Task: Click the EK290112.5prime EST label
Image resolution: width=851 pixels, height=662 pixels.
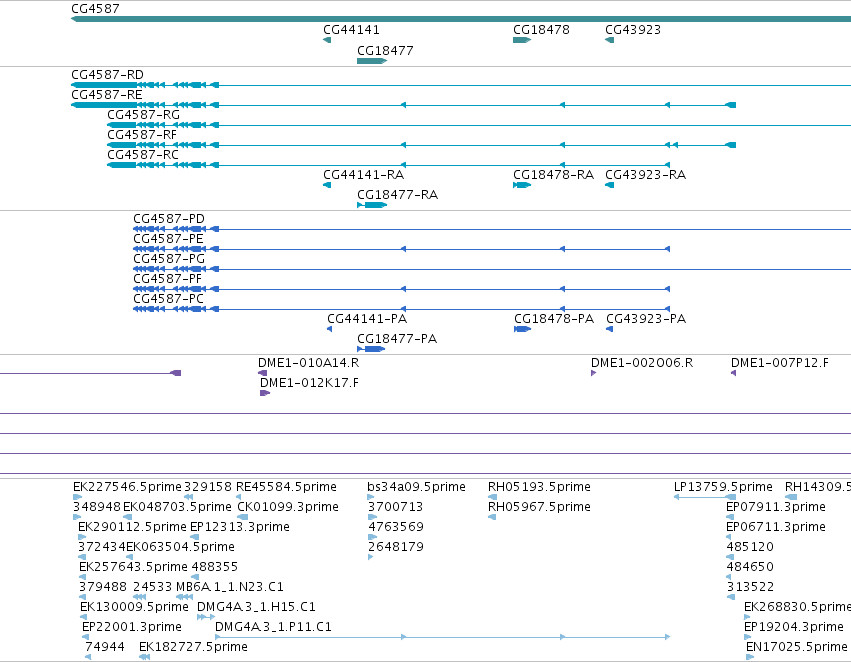Action: pos(132,527)
